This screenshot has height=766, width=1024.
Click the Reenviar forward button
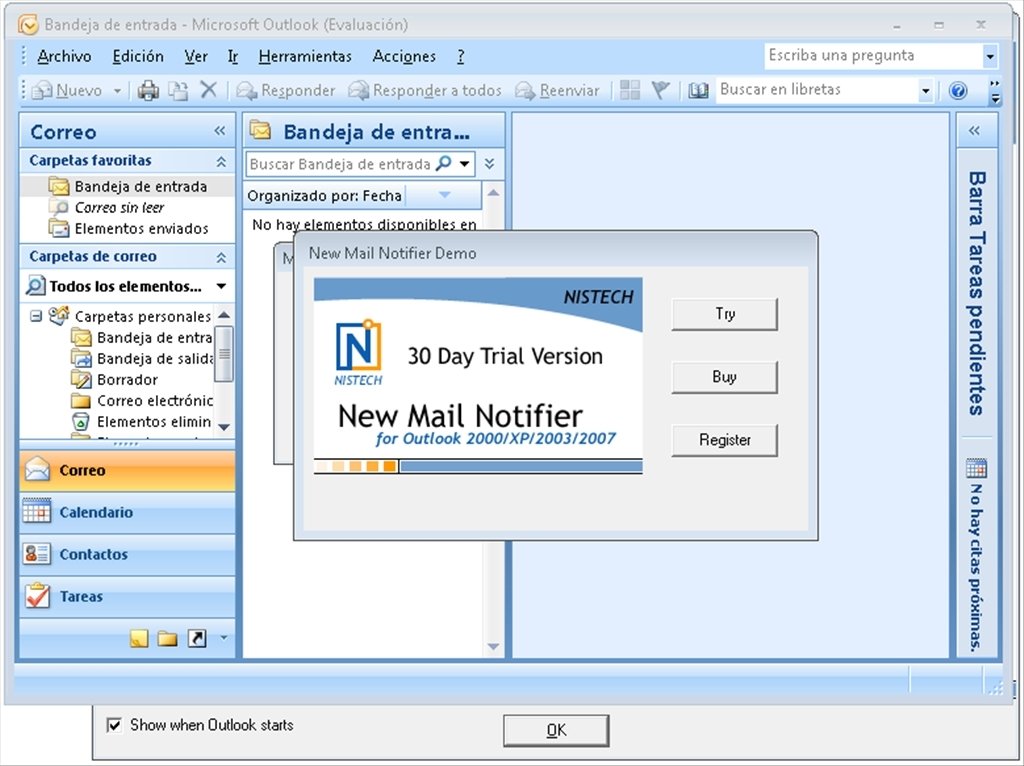[557, 90]
